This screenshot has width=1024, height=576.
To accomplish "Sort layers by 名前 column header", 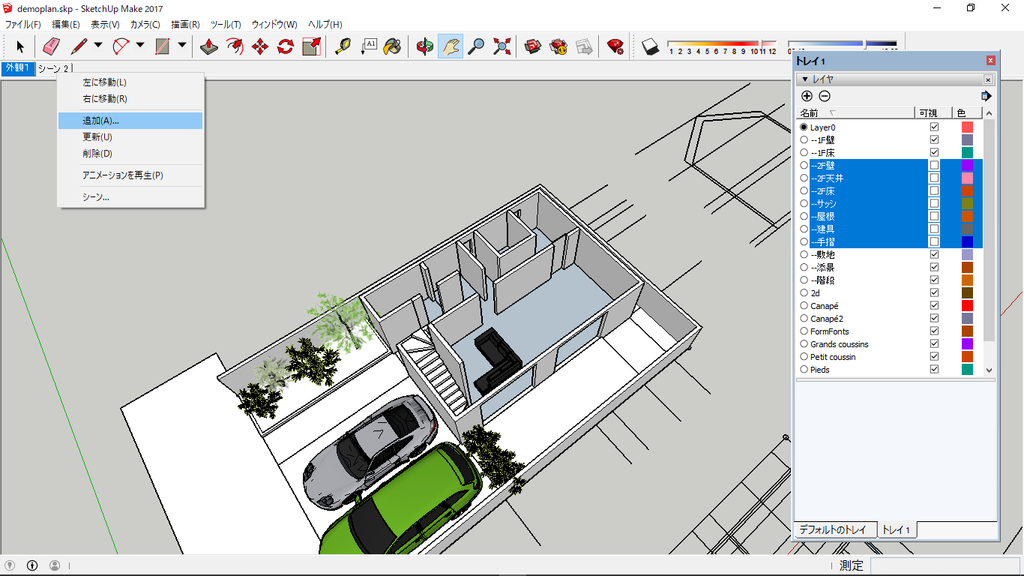I will click(856, 113).
